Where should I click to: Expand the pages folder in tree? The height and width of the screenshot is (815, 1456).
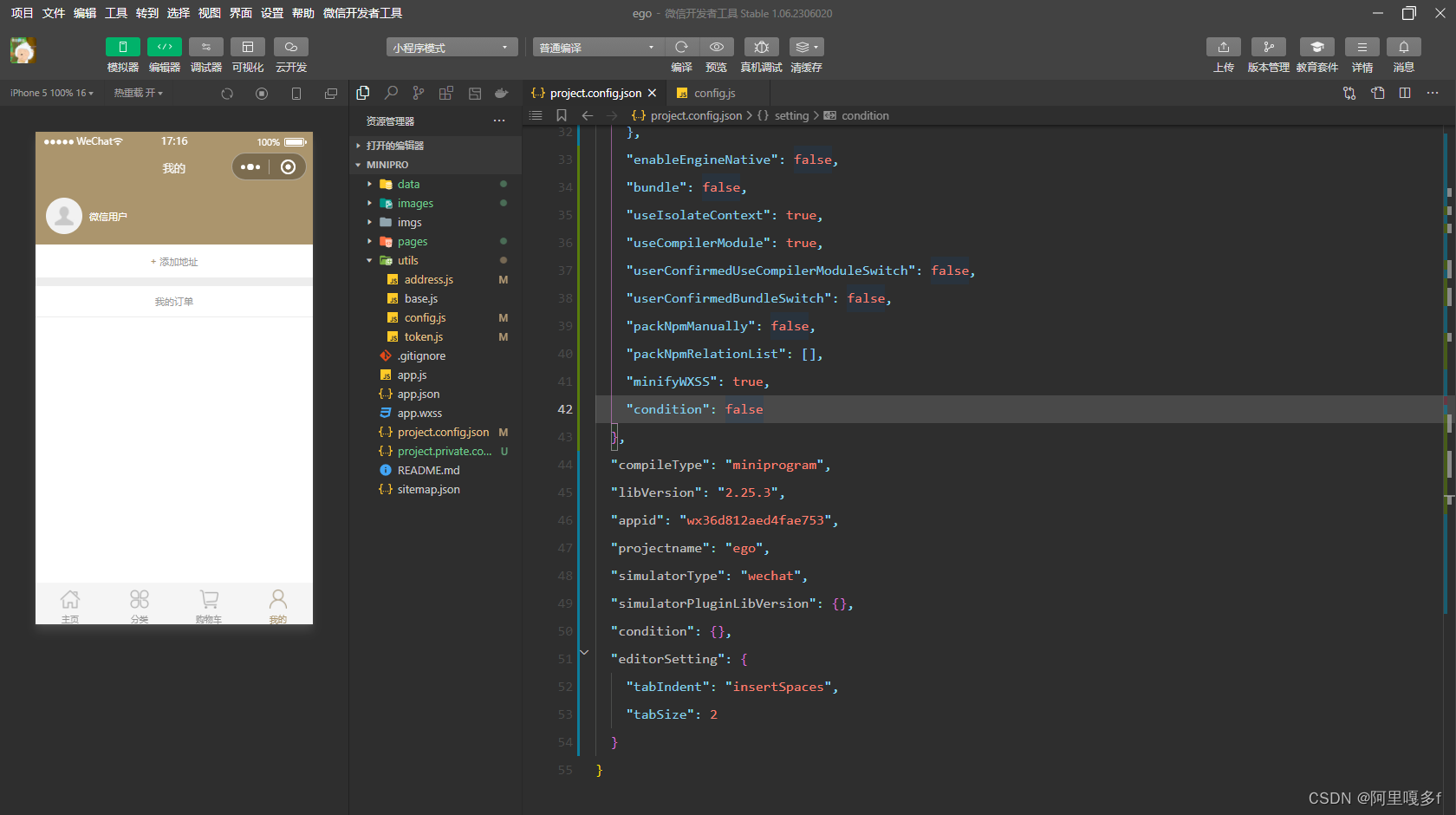tap(413, 242)
